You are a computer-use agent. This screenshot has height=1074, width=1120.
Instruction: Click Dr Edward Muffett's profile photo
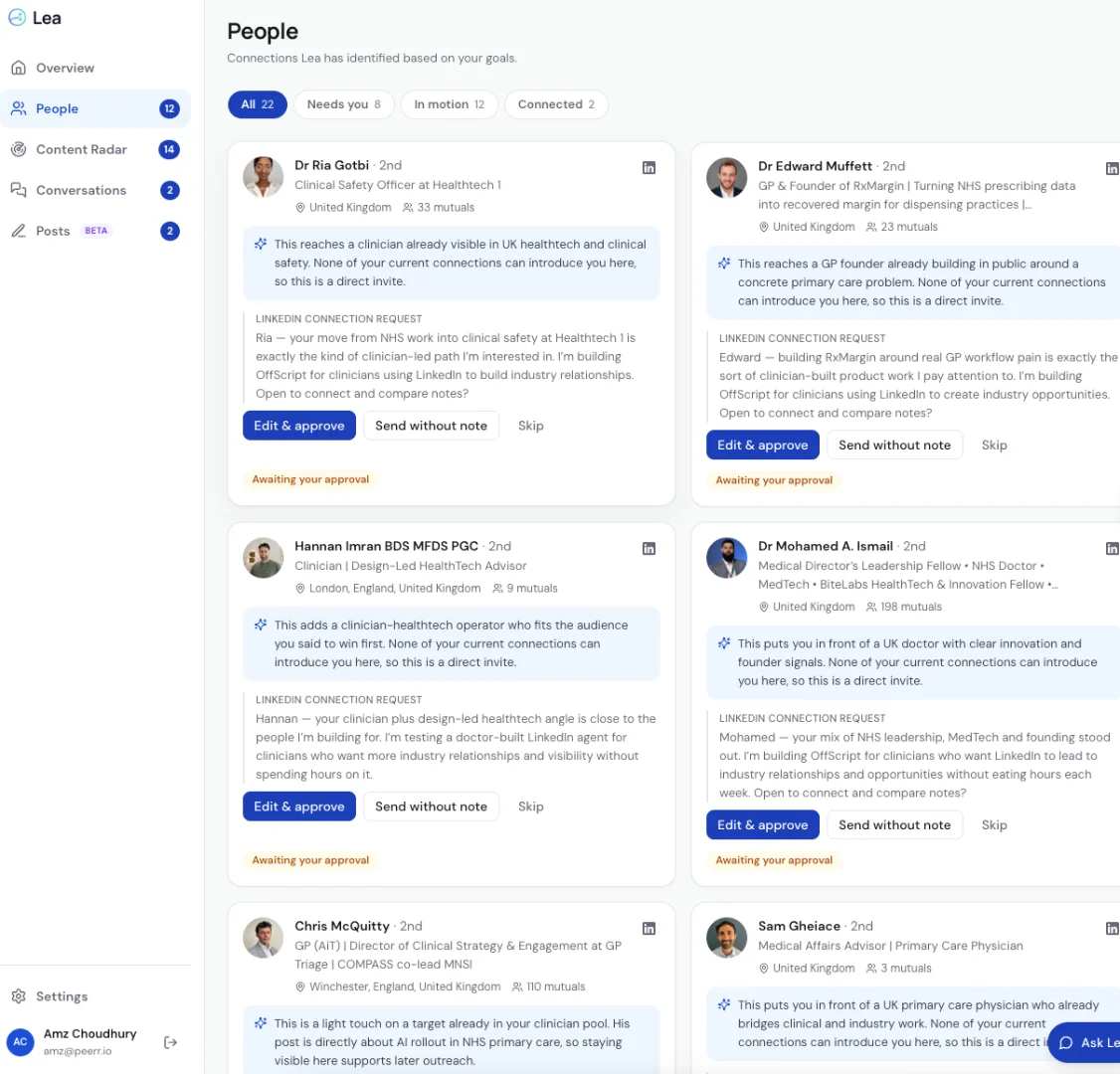(726, 178)
